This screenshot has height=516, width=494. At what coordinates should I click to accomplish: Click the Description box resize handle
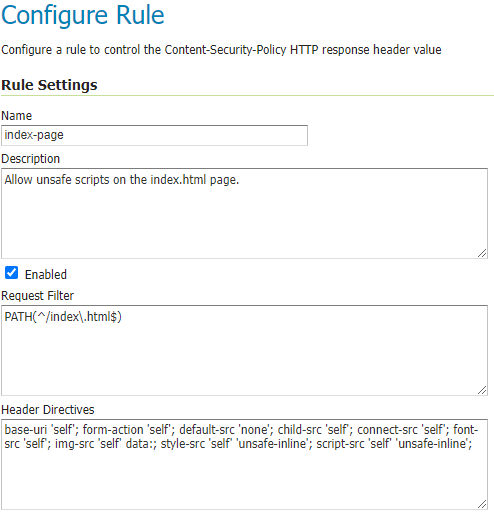click(482, 253)
